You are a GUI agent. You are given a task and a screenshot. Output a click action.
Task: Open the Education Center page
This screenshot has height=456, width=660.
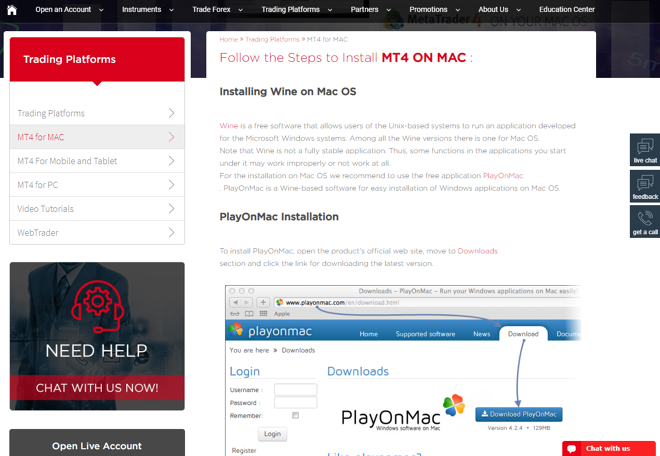click(567, 9)
